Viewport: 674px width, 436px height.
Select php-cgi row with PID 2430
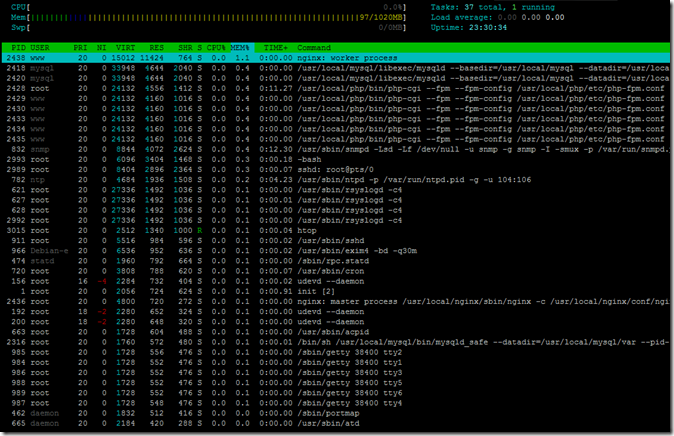336,109
